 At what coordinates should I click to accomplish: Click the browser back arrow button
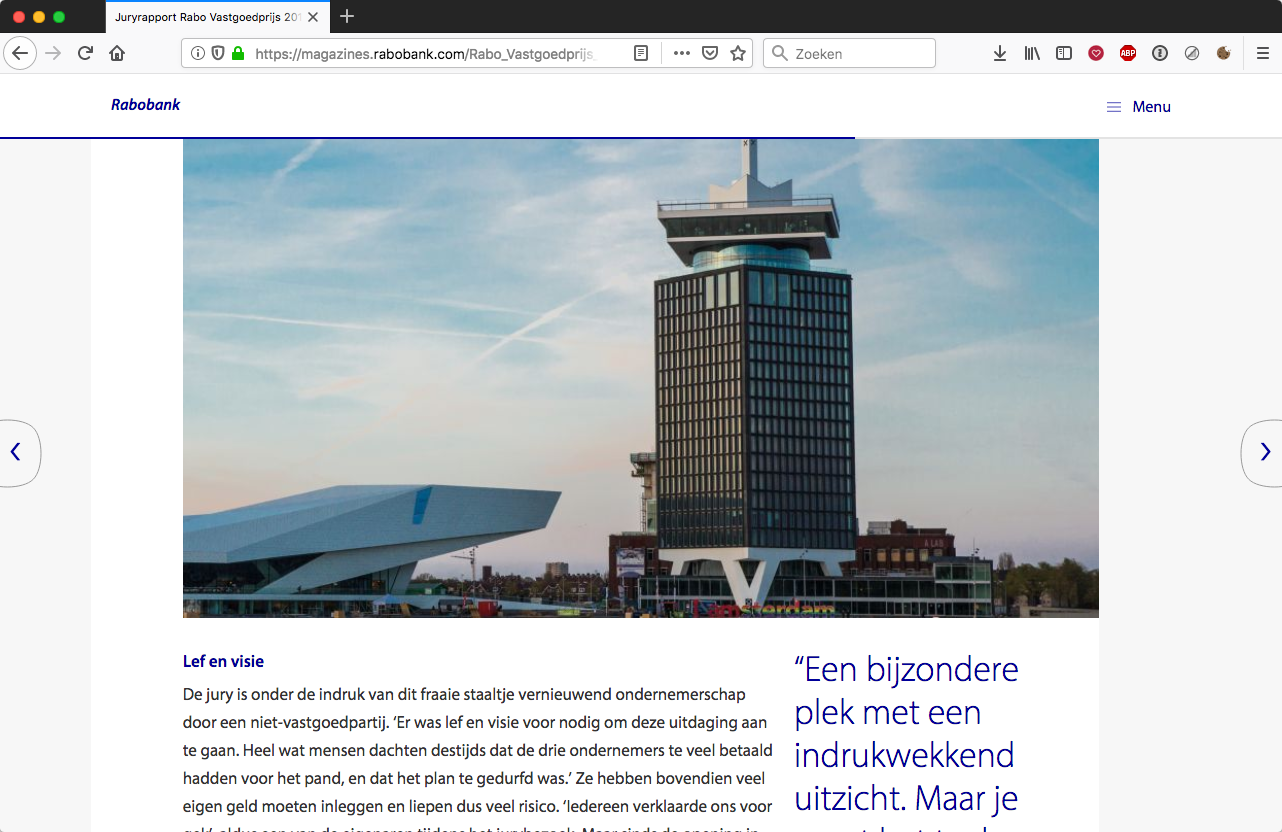click(x=20, y=54)
